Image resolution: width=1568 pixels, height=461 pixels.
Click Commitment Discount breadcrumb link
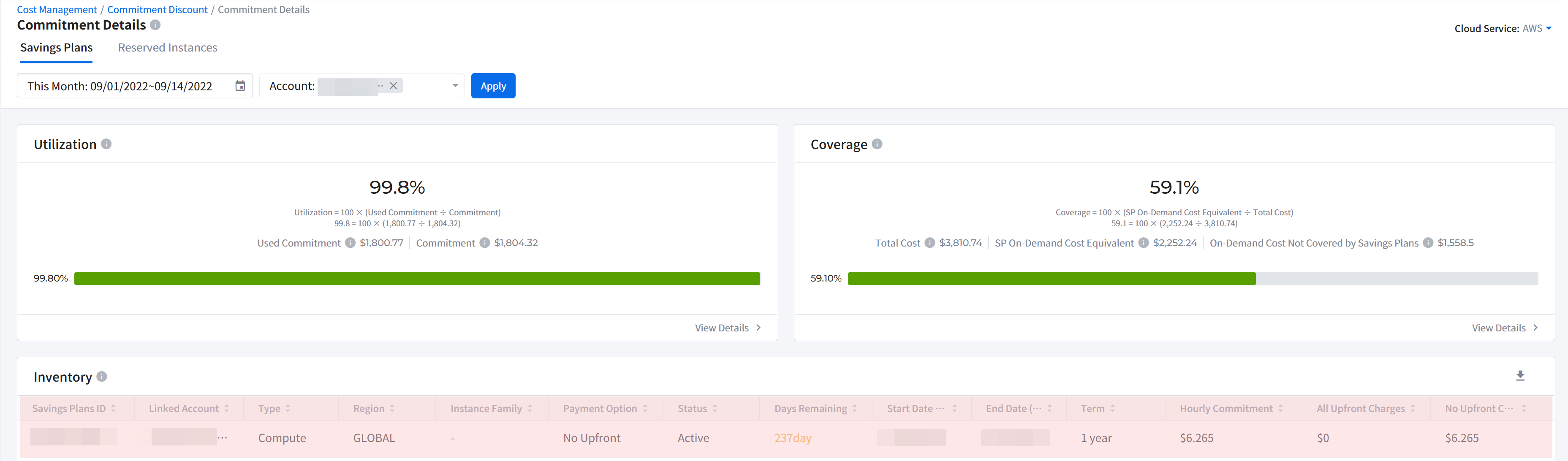point(157,10)
